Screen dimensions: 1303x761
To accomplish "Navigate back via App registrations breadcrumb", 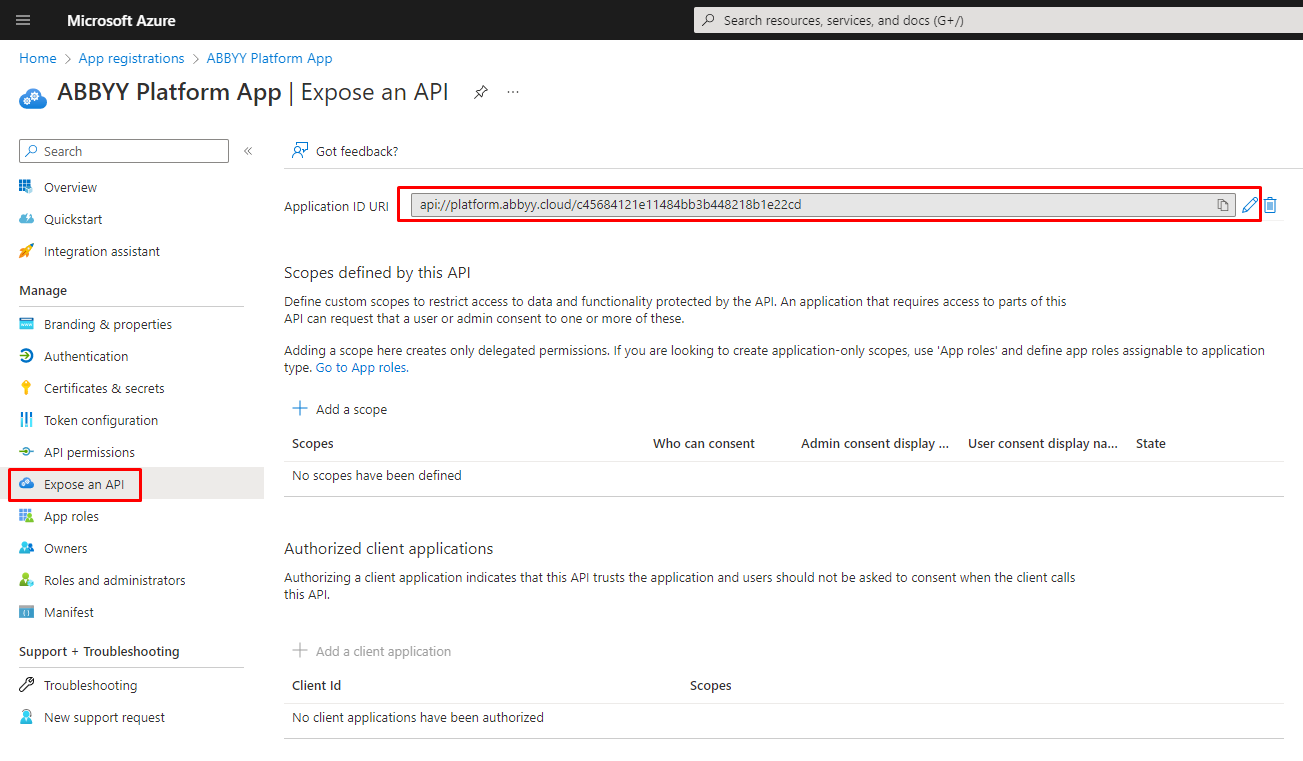I will point(131,58).
